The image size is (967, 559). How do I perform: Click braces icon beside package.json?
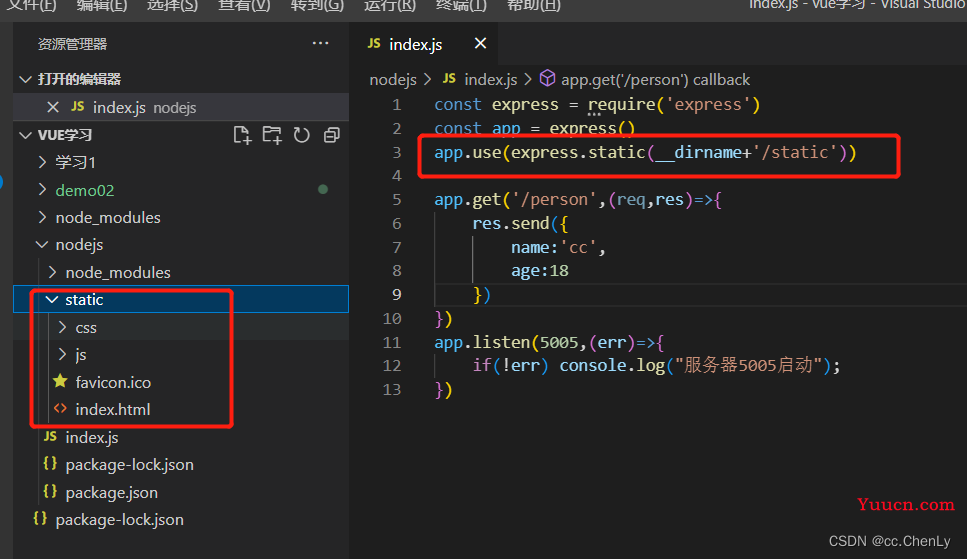click(51, 491)
